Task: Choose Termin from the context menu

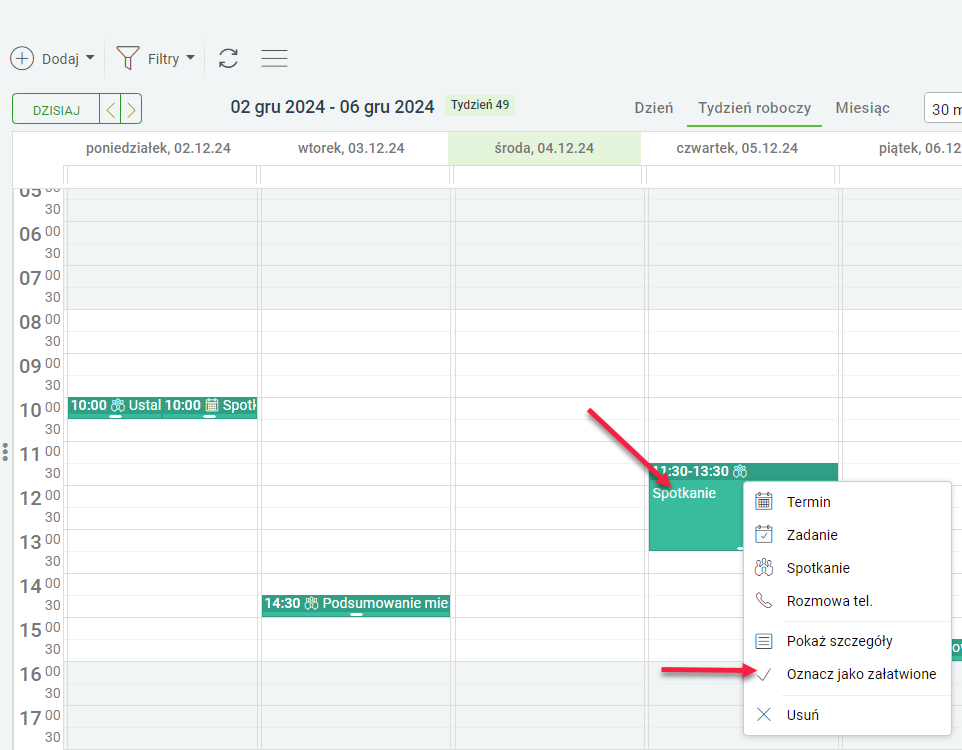Action: pyautogui.click(x=847, y=502)
